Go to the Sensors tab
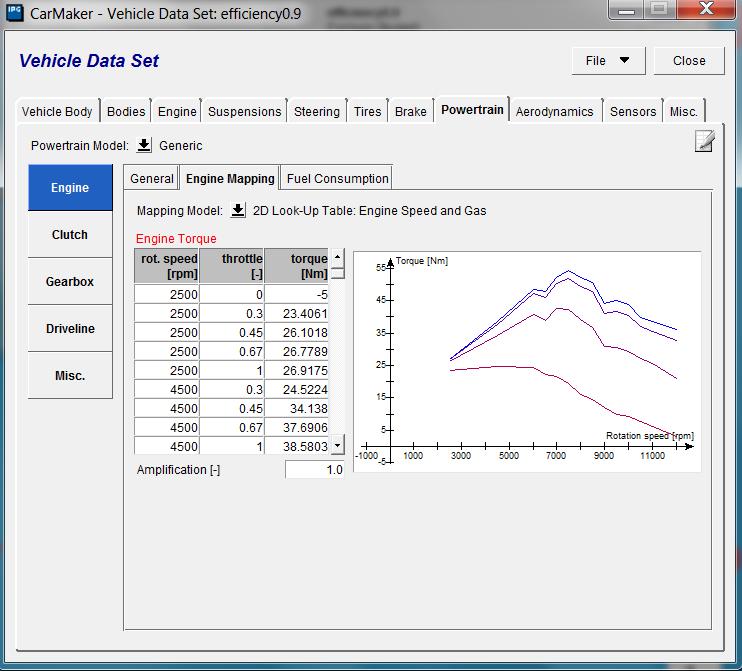Viewport: 742px width, 671px height. (633, 112)
